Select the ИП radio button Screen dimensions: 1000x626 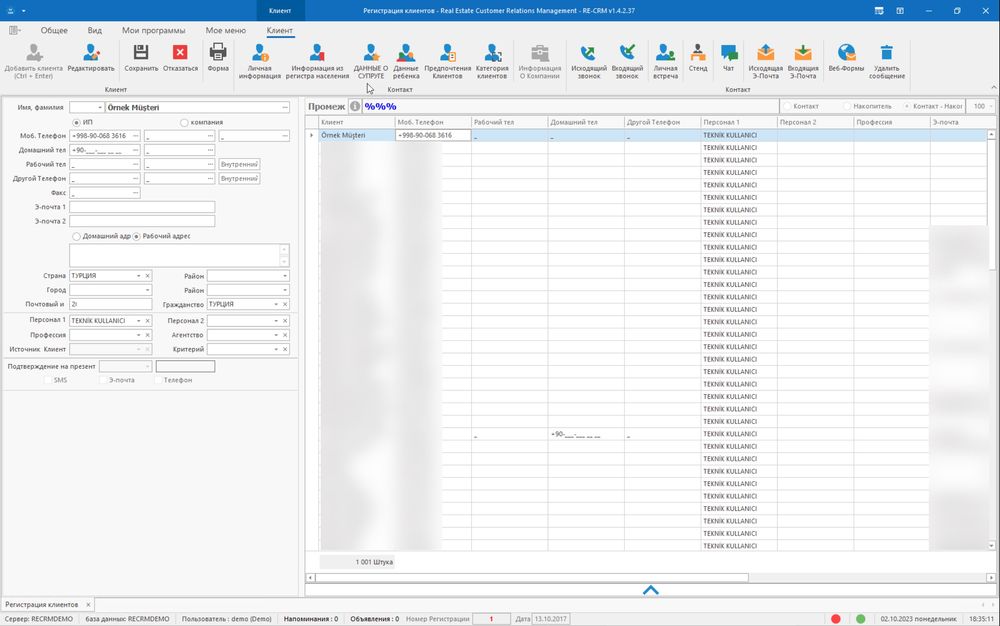pyautogui.click(x=77, y=122)
